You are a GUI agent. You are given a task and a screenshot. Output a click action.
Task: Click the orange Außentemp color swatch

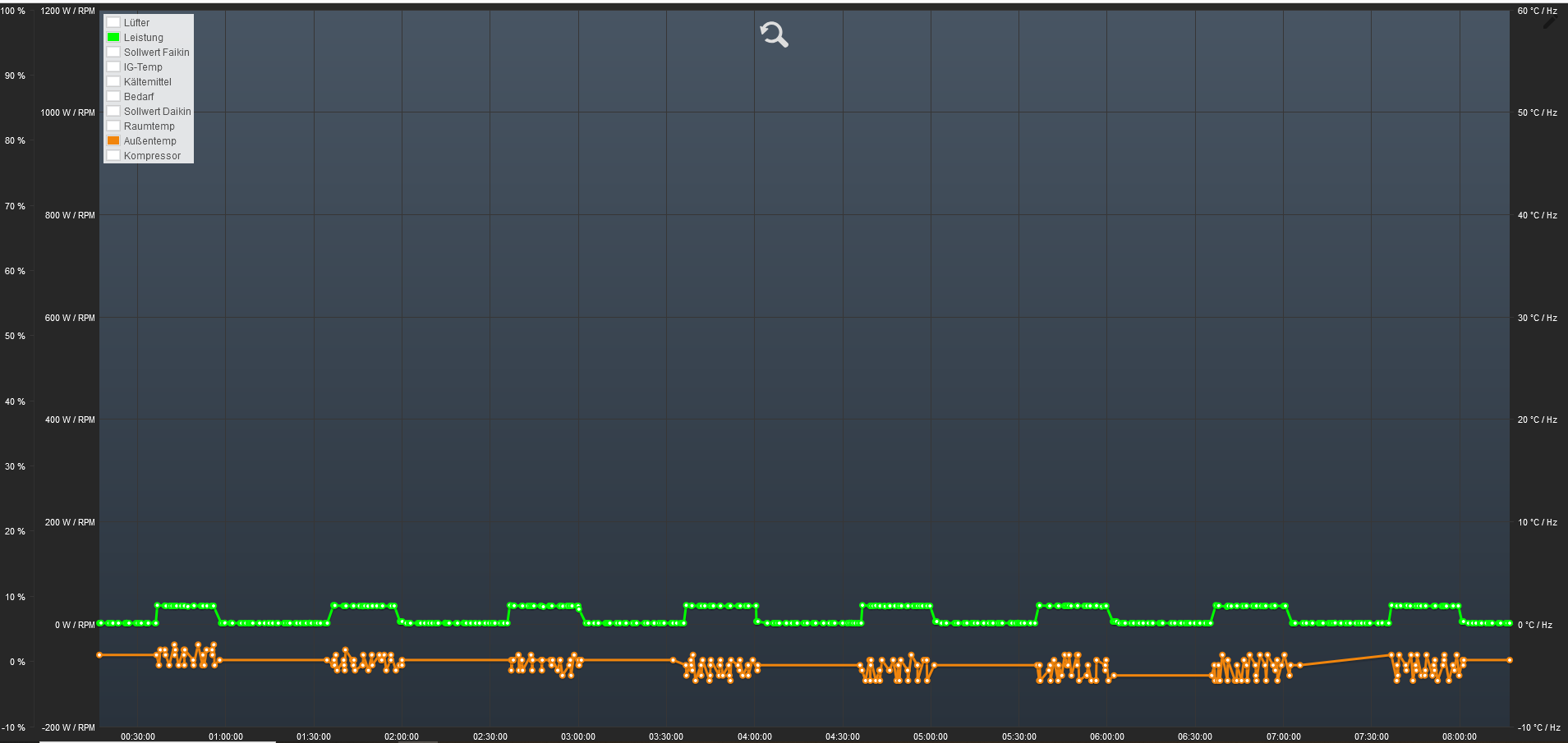point(113,140)
